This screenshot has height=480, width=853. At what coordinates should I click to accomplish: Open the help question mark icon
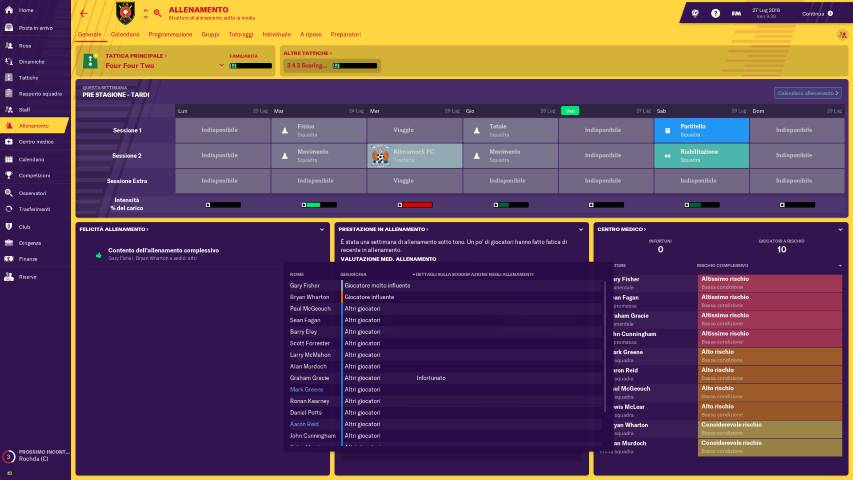click(715, 13)
